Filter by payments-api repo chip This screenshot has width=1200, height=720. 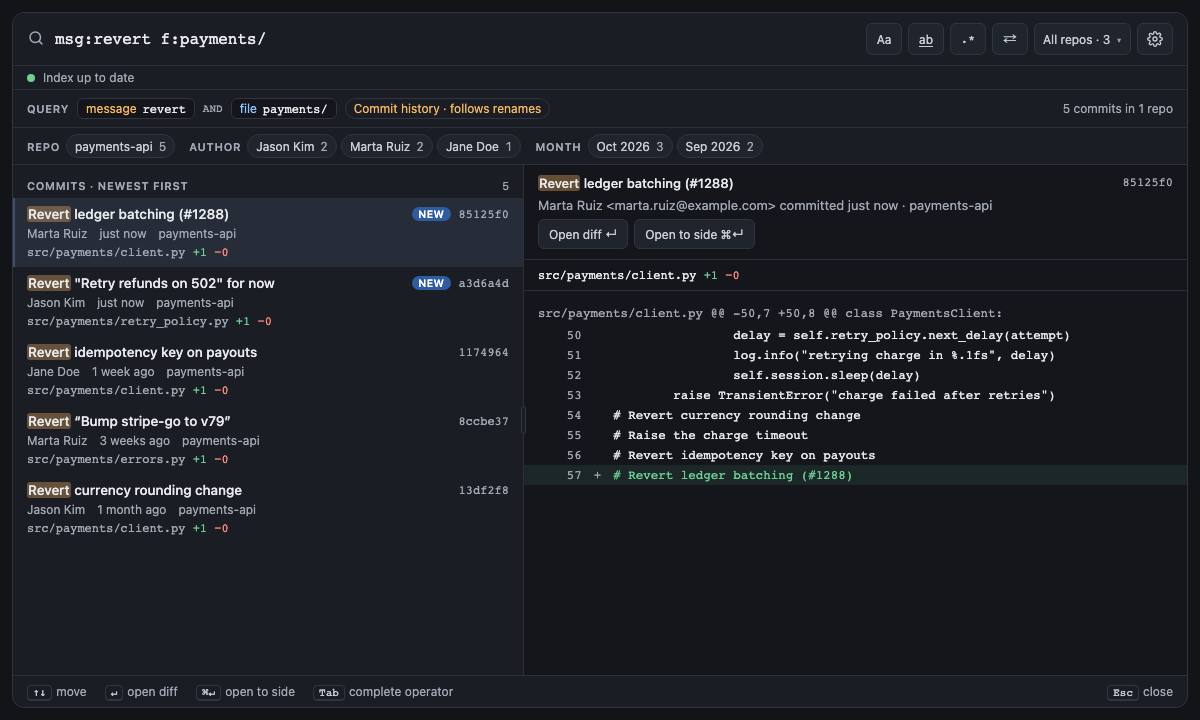[120, 146]
